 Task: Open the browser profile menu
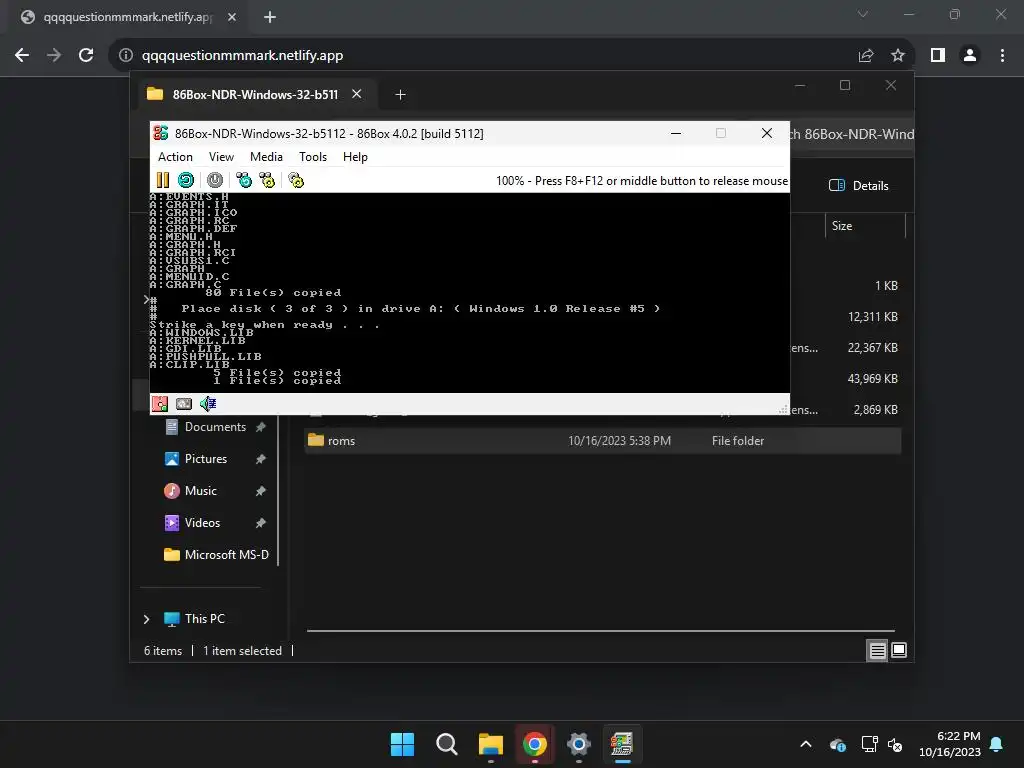point(970,56)
